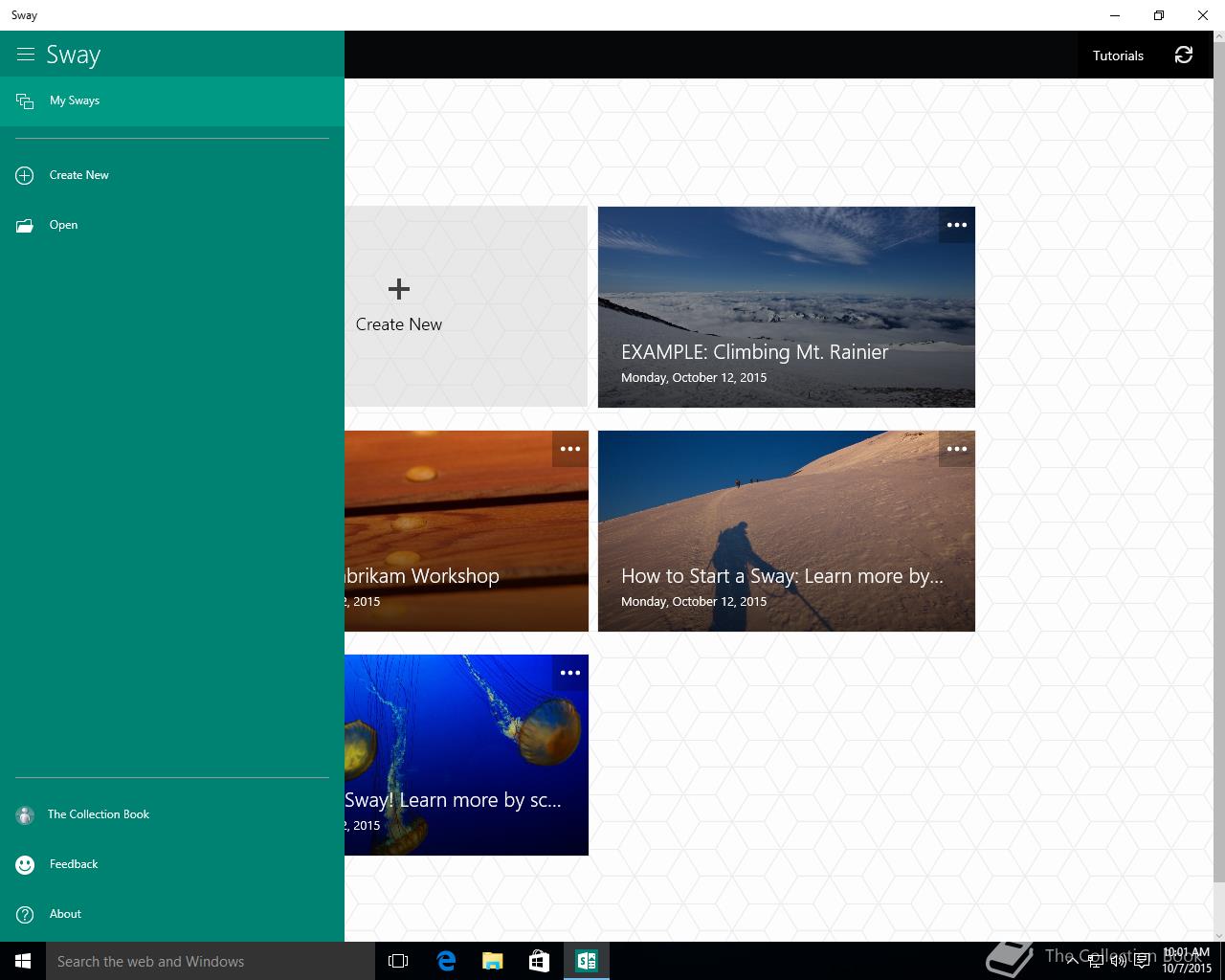Click the taskbar clock showing 10/7/2015

1187,961
